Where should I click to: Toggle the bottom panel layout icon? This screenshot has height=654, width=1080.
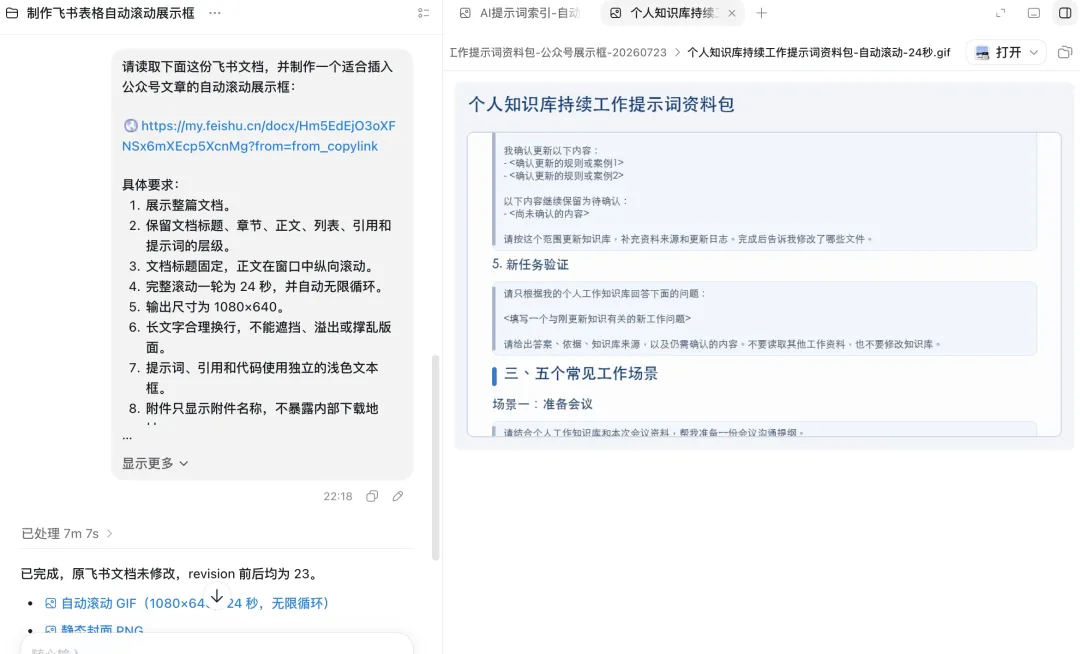[x=1033, y=13]
